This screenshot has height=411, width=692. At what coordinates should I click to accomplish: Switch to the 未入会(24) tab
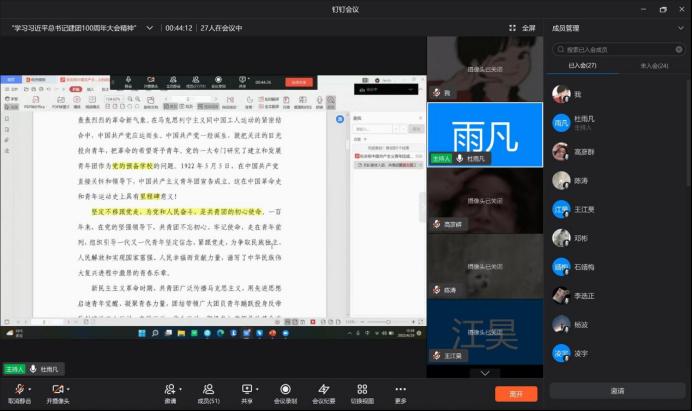[x=654, y=65]
